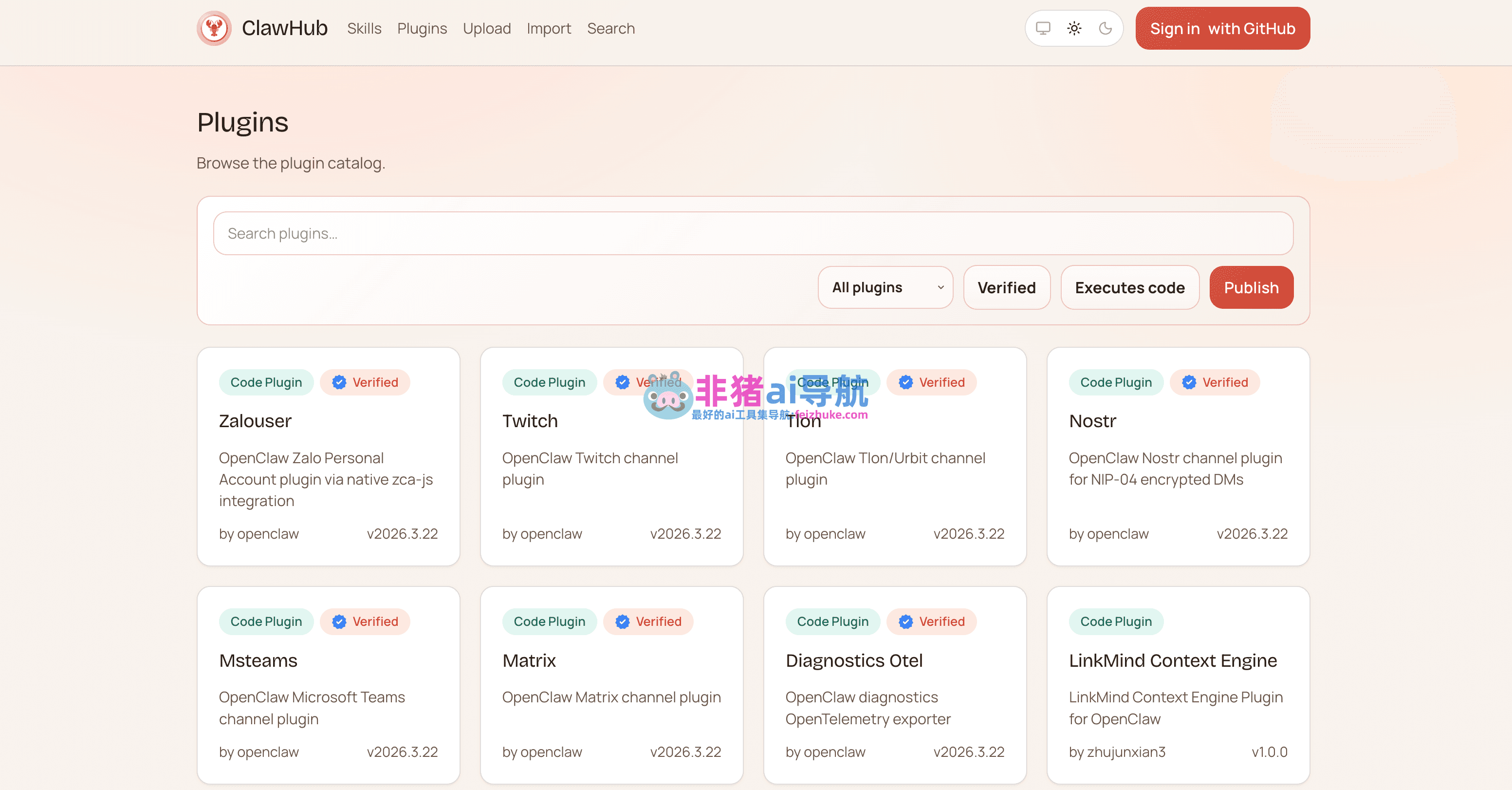The image size is (1512, 790).
Task: Go to the Upload page
Action: 487,28
